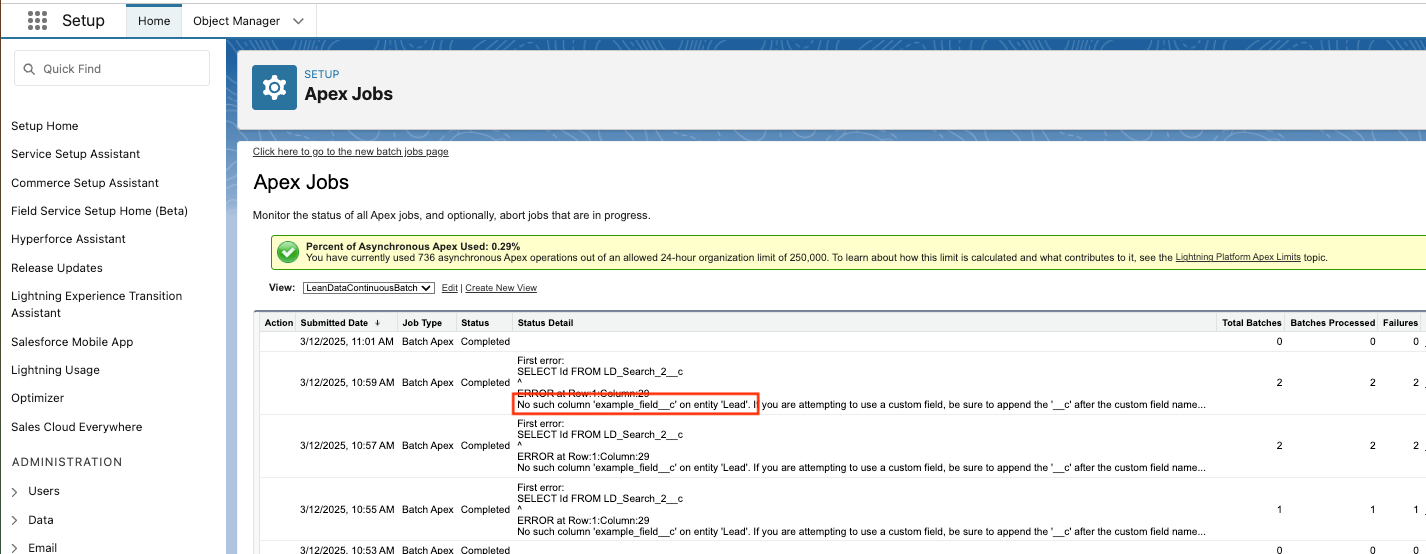Click the Batches Processed column header
The image size is (1426, 554).
[1333, 323]
